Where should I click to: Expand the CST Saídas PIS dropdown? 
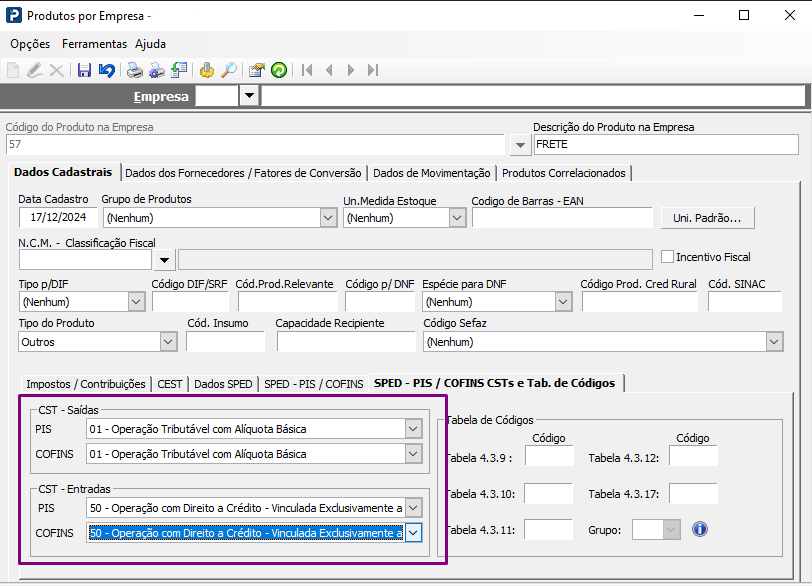click(x=413, y=429)
